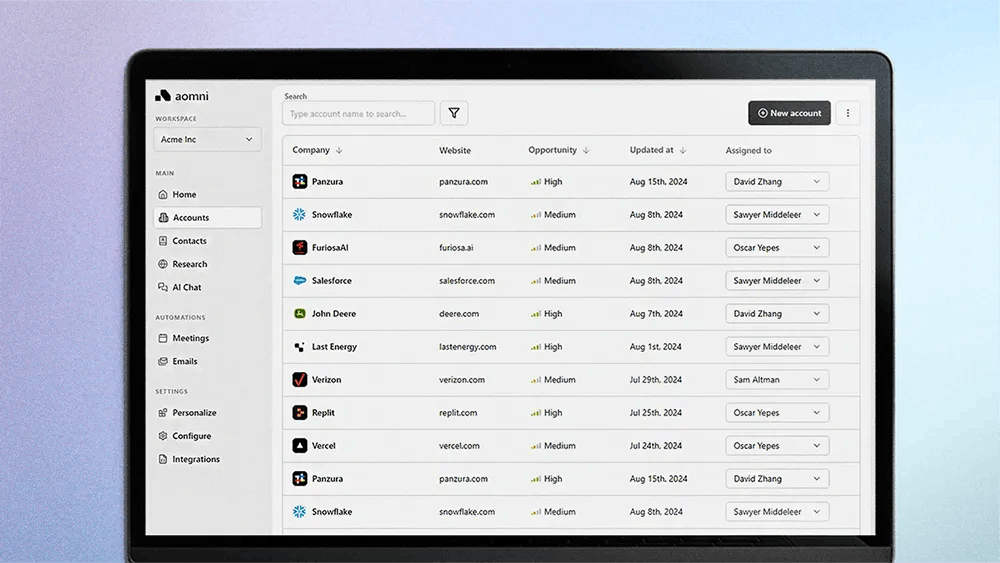The image size is (1000, 563).
Task: Open the Sam Altman dropdown for Verizon
Action: [x=777, y=379]
